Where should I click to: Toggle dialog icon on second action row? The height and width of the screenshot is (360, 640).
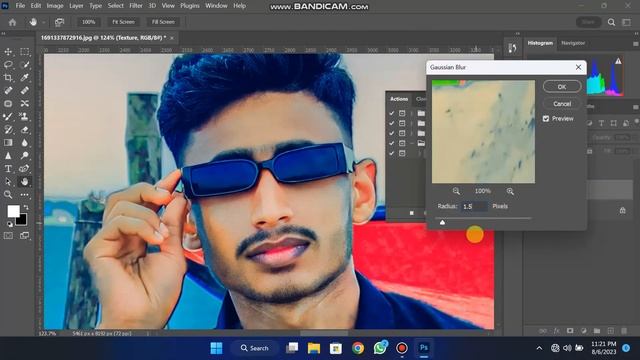[x=402, y=123]
